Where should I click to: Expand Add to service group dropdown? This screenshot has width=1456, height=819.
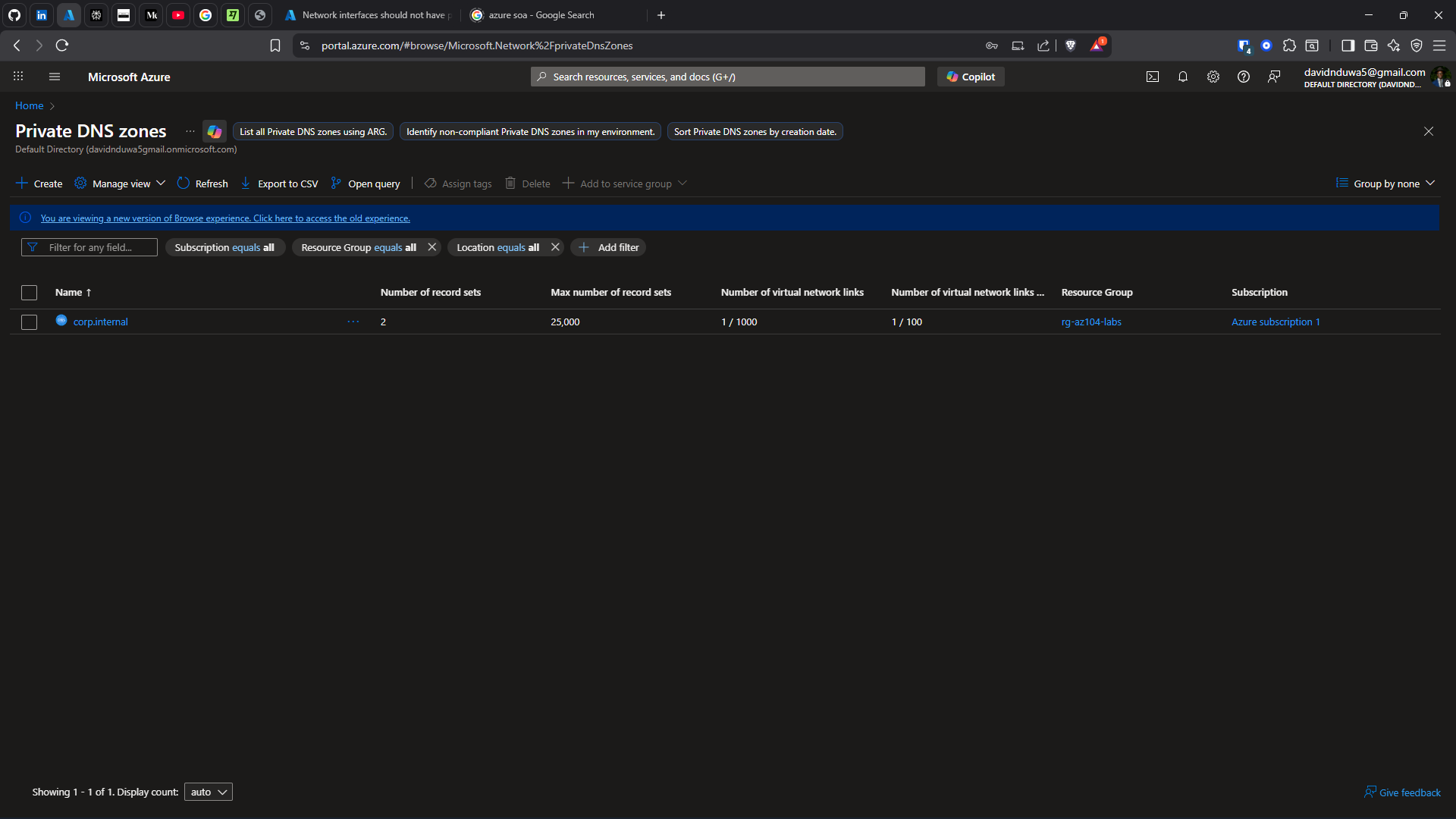pyautogui.click(x=625, y=184)
